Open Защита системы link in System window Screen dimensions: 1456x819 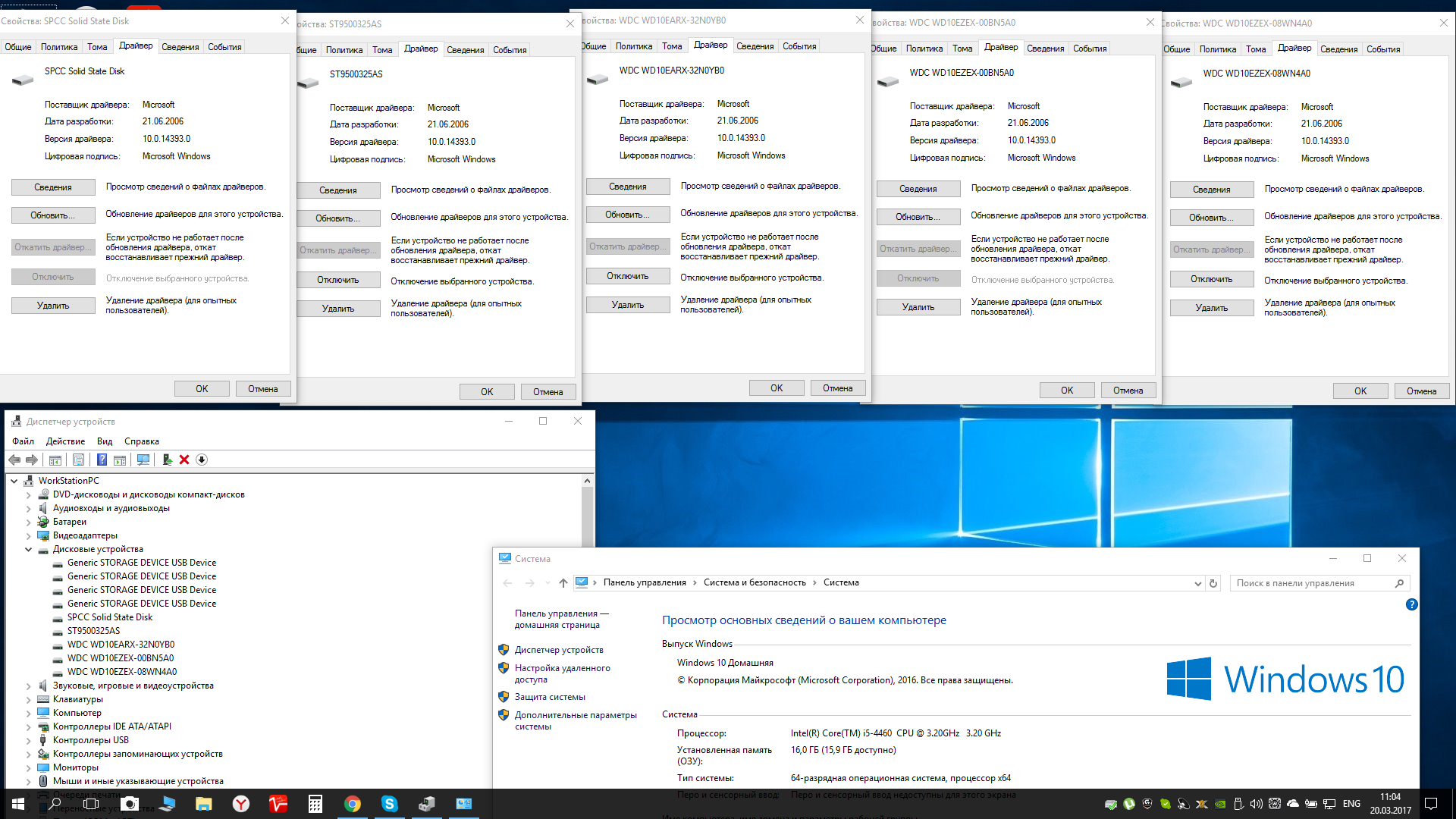click(x=550, y=697)
